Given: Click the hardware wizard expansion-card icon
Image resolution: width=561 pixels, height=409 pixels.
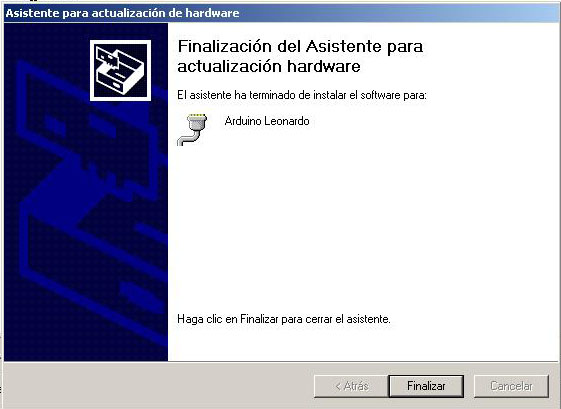Looking at the screenshot, I should pos(121,70).
